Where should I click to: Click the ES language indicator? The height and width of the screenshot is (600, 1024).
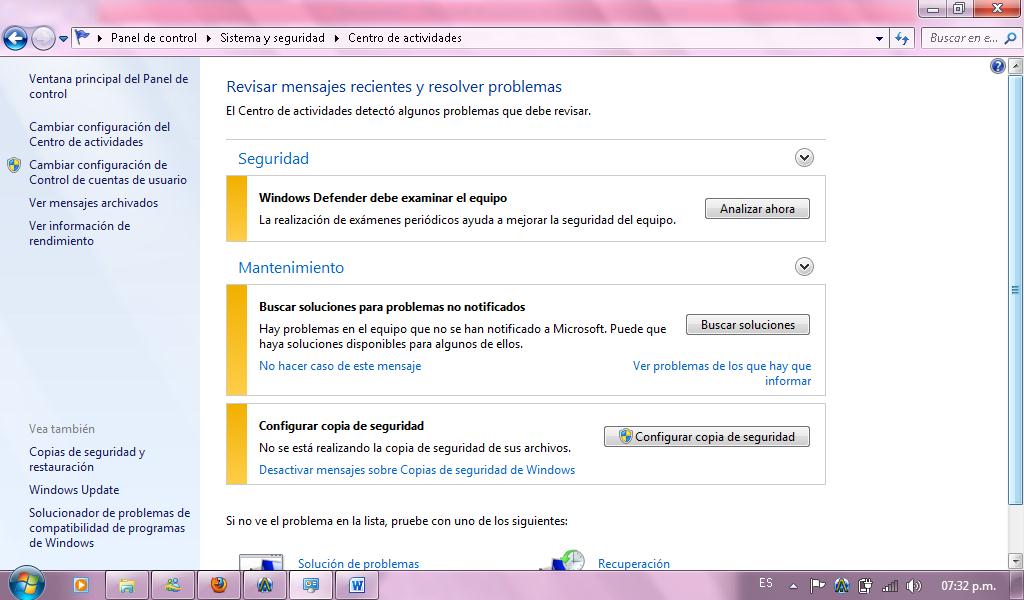[x=765, y=583]
